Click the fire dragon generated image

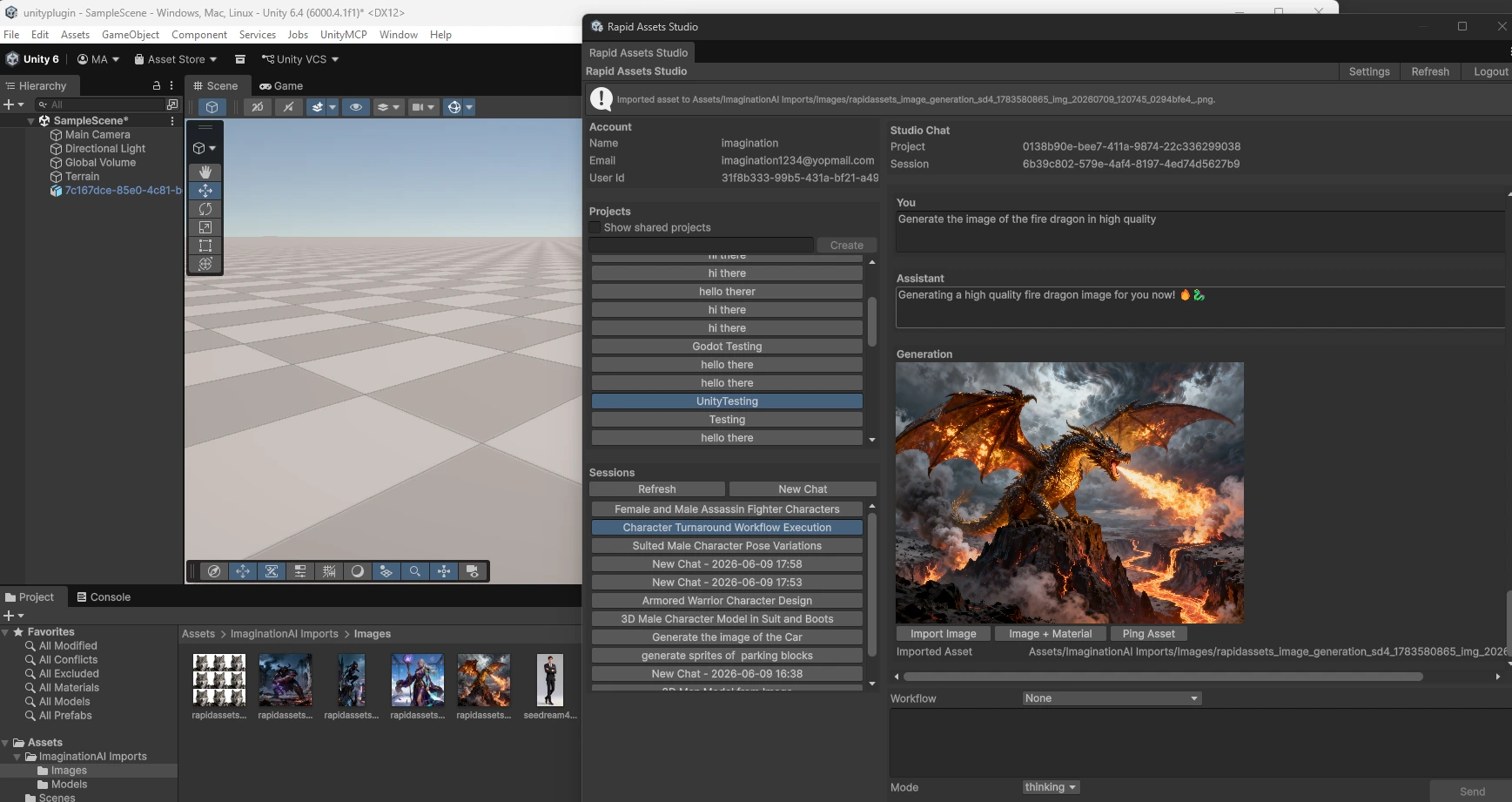pyautogui.click(x=1070, y=493)
